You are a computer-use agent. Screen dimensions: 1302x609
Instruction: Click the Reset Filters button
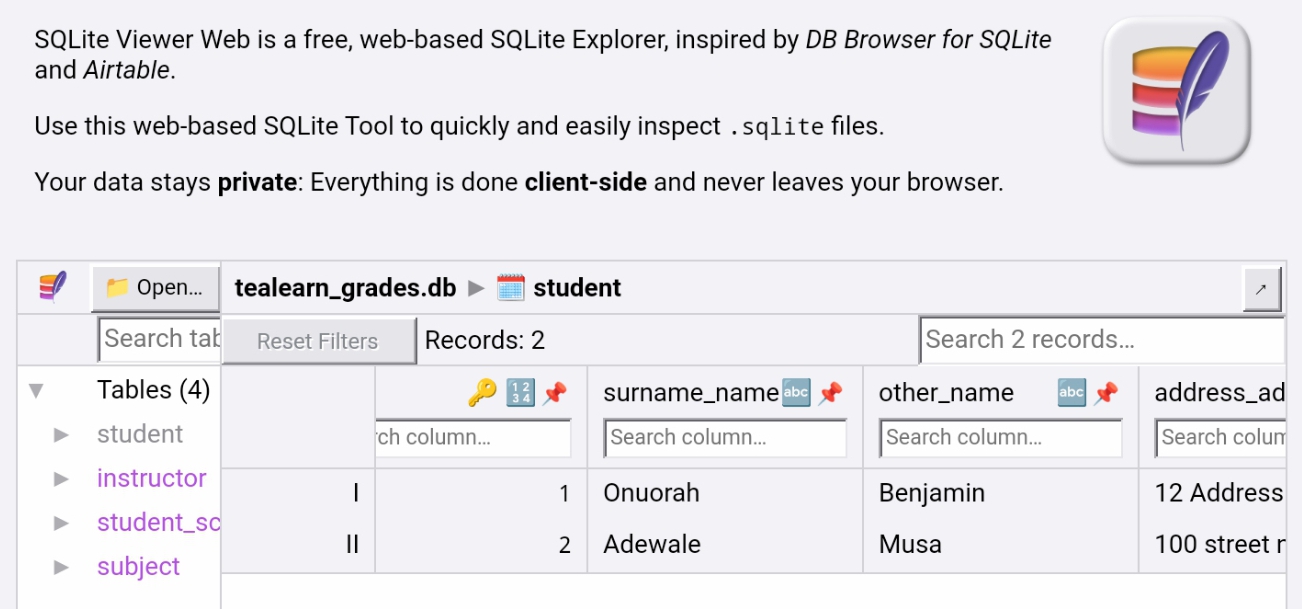tap(318, 341)
